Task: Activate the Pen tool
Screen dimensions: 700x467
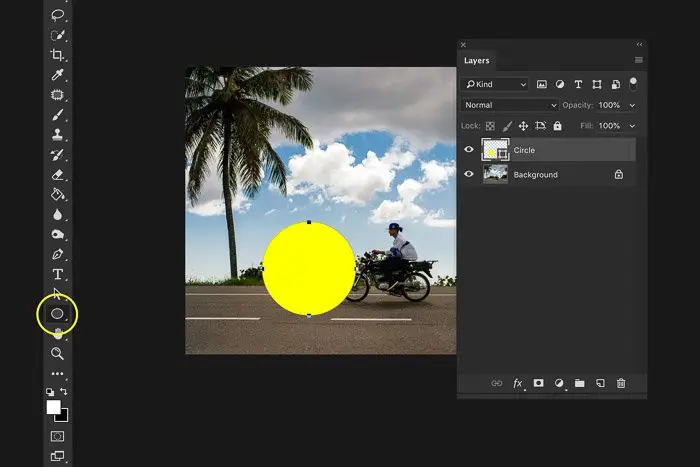Action: tap(57, 254)
